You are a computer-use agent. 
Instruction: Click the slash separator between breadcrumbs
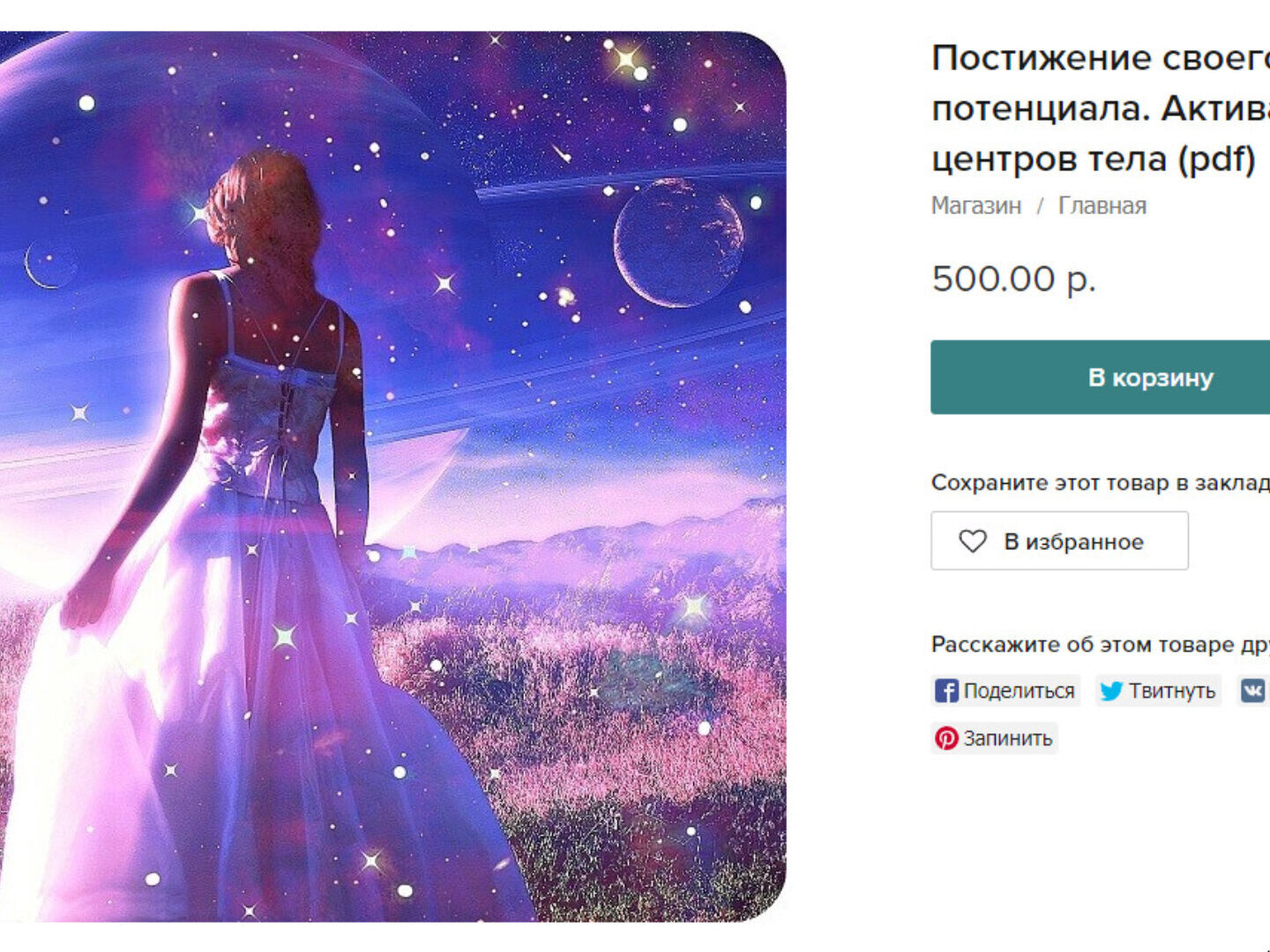1040,206
